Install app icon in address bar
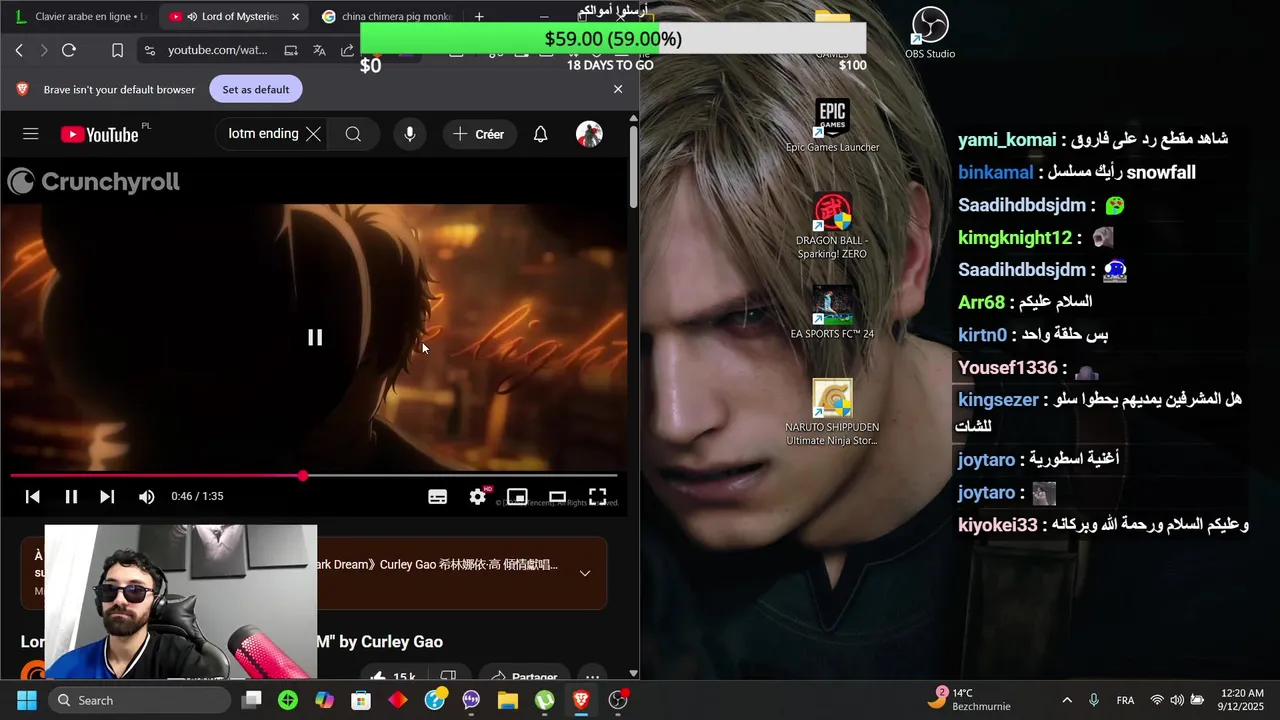The image size is (1280, 720). 291,50
